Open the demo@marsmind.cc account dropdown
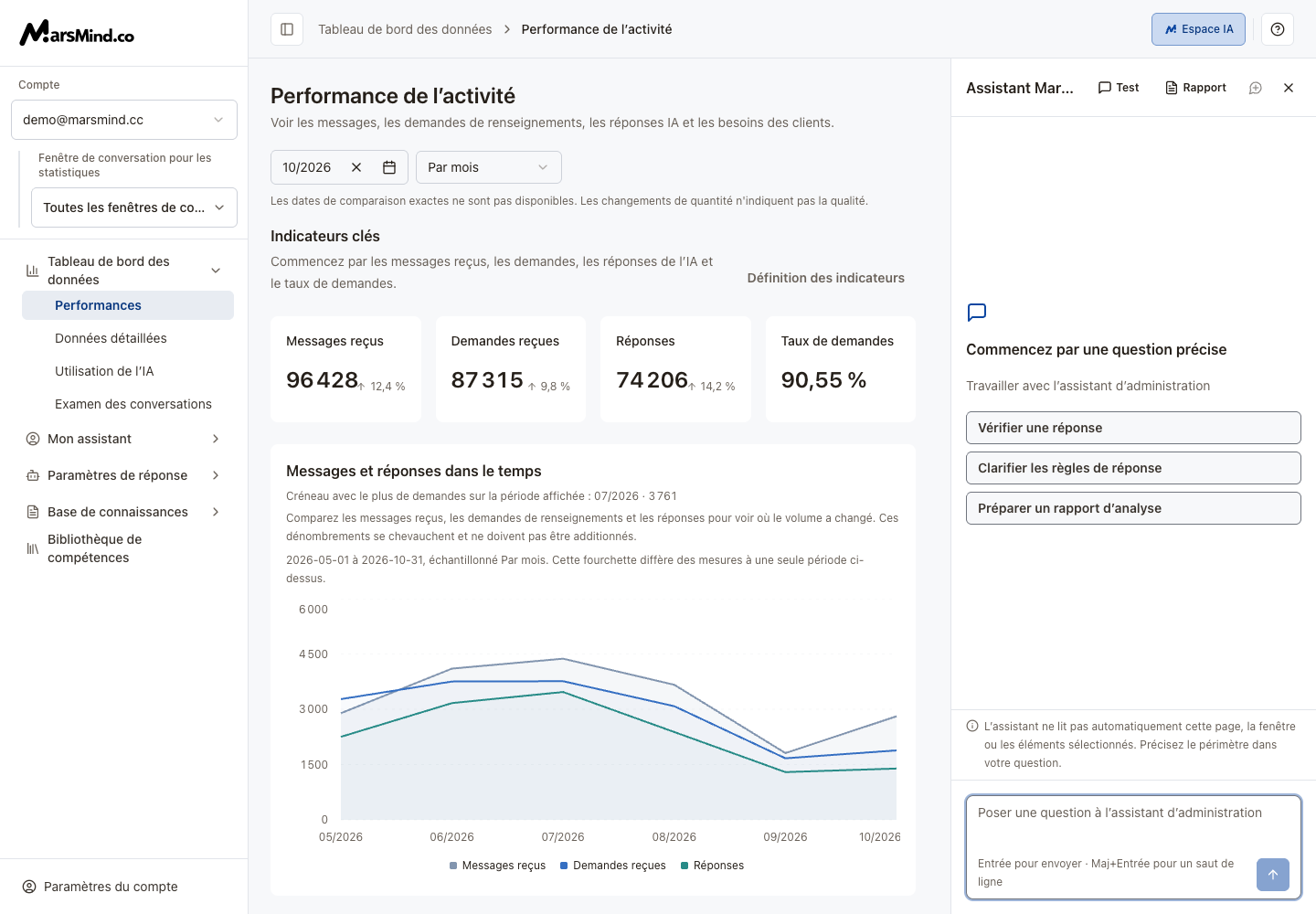 coord(124,120)
